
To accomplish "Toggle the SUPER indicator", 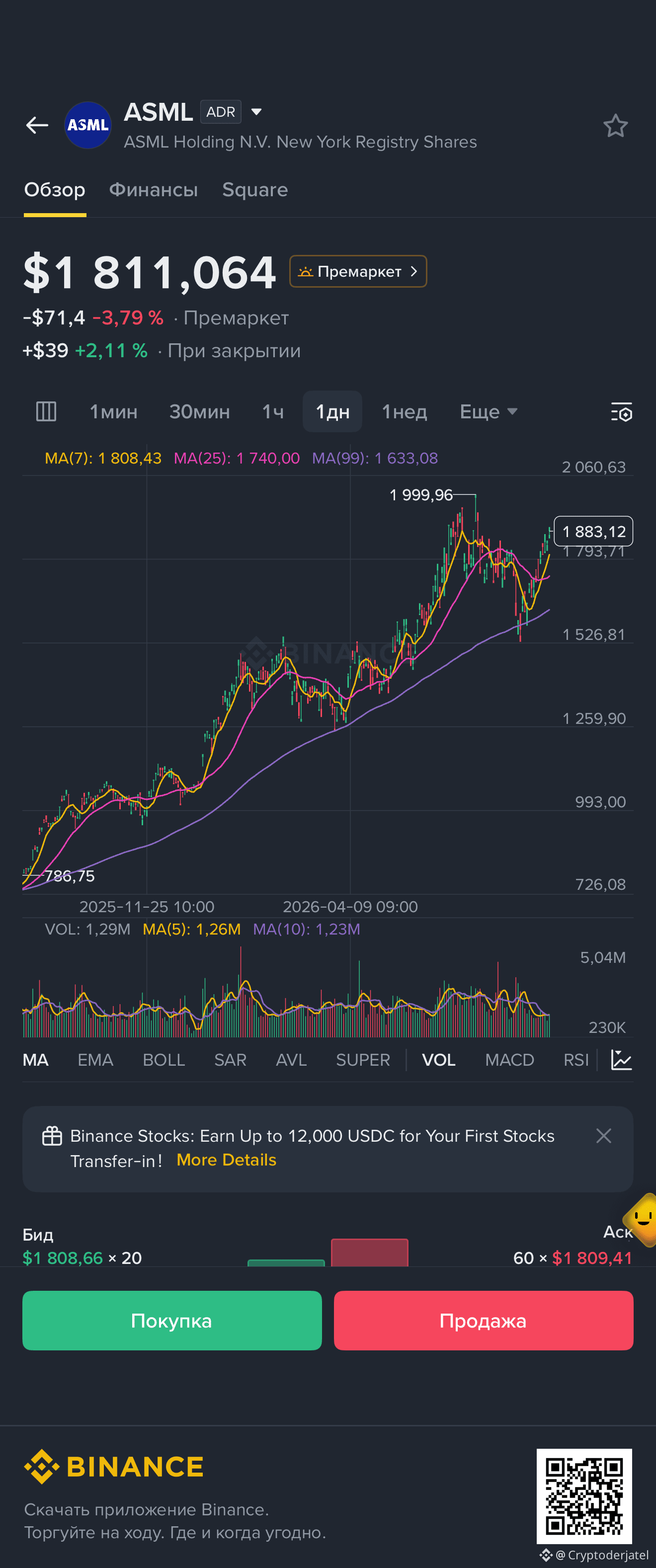I will (363, 1060).
